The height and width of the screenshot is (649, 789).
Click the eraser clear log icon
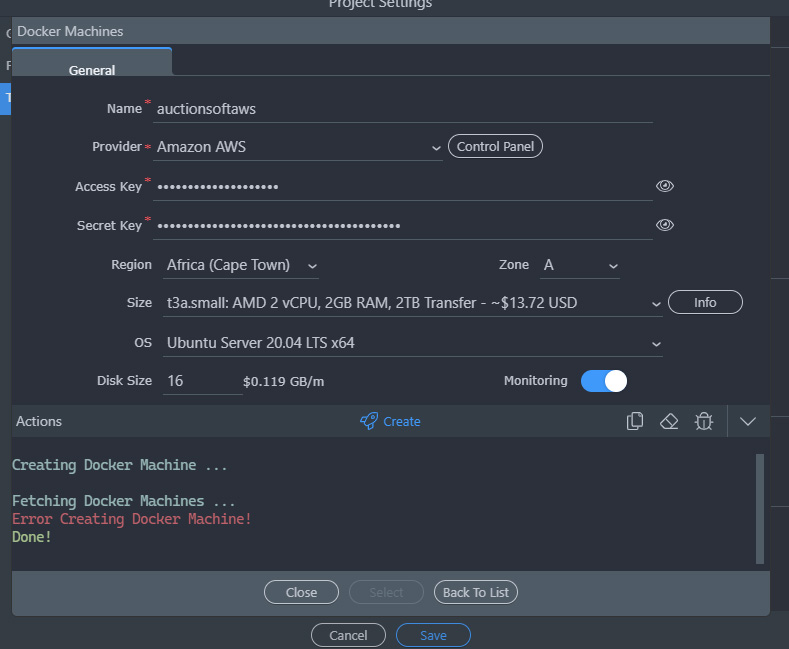pos(669,421)
